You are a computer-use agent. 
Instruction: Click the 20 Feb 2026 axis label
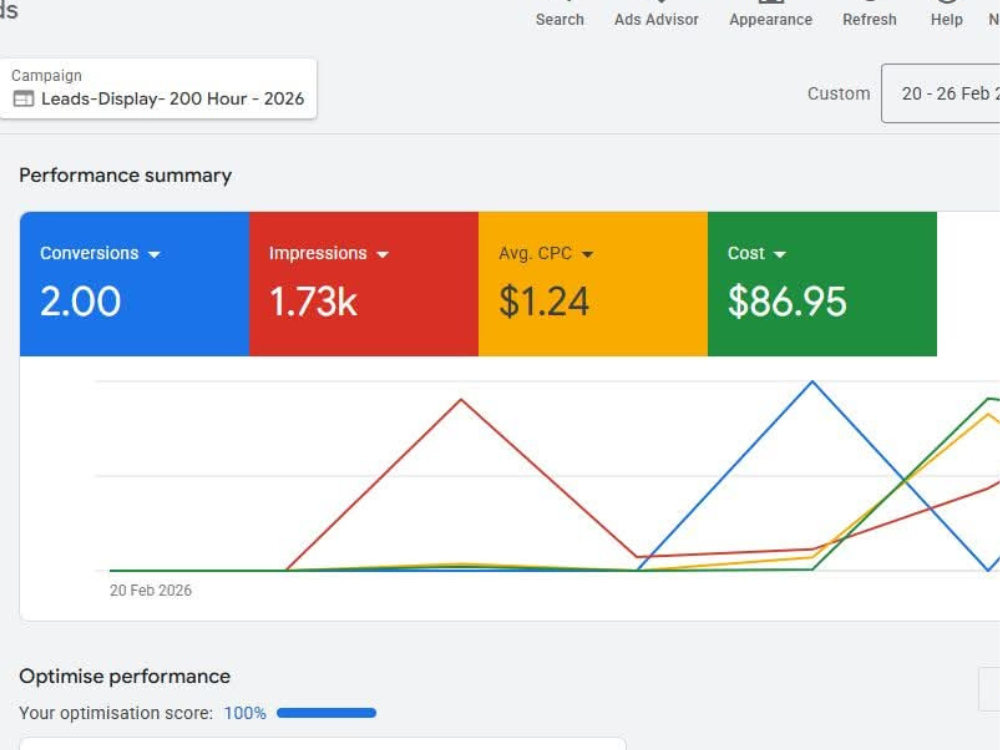point(151,591)
